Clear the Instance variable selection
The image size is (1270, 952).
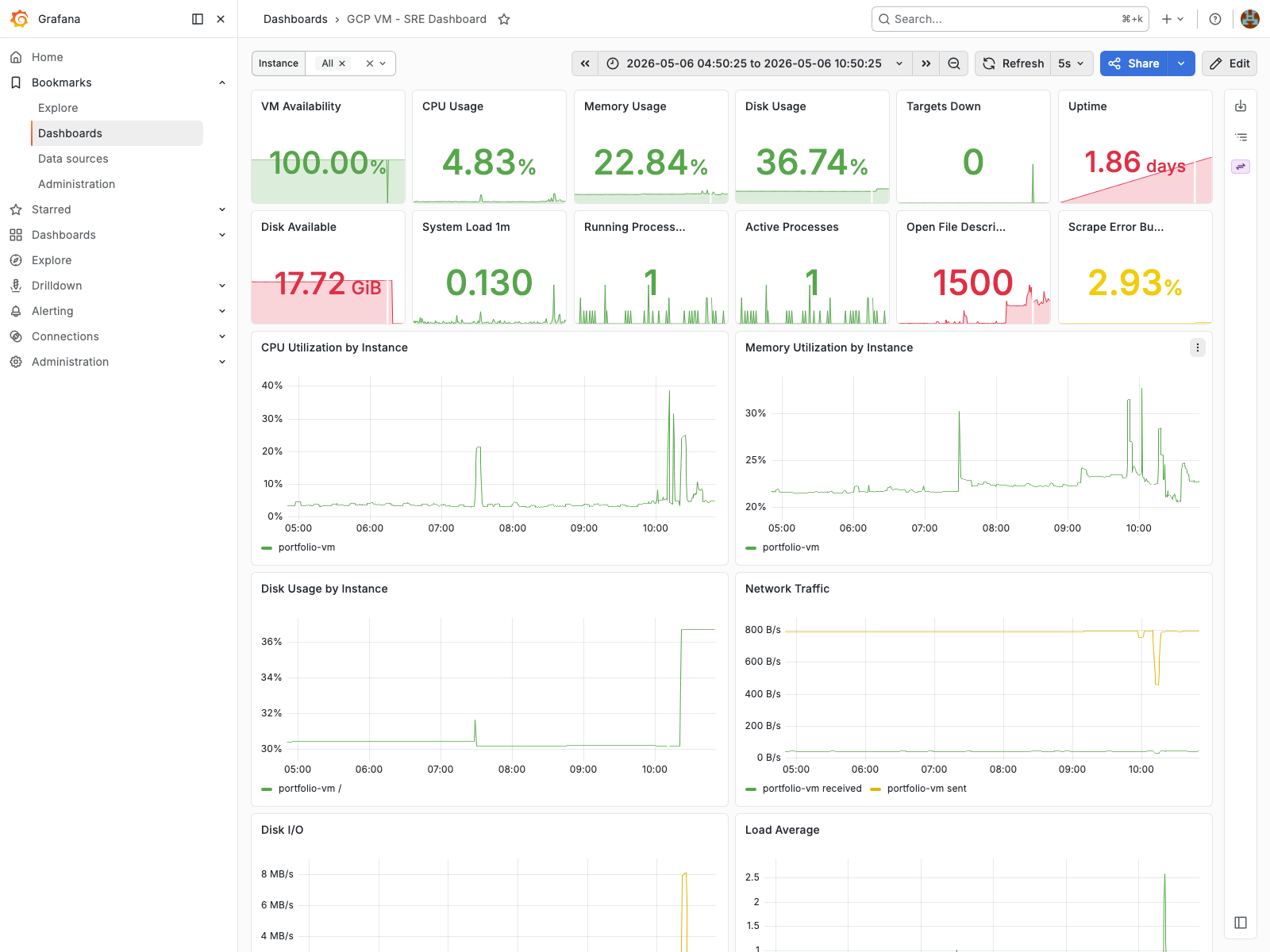[369, 63]
